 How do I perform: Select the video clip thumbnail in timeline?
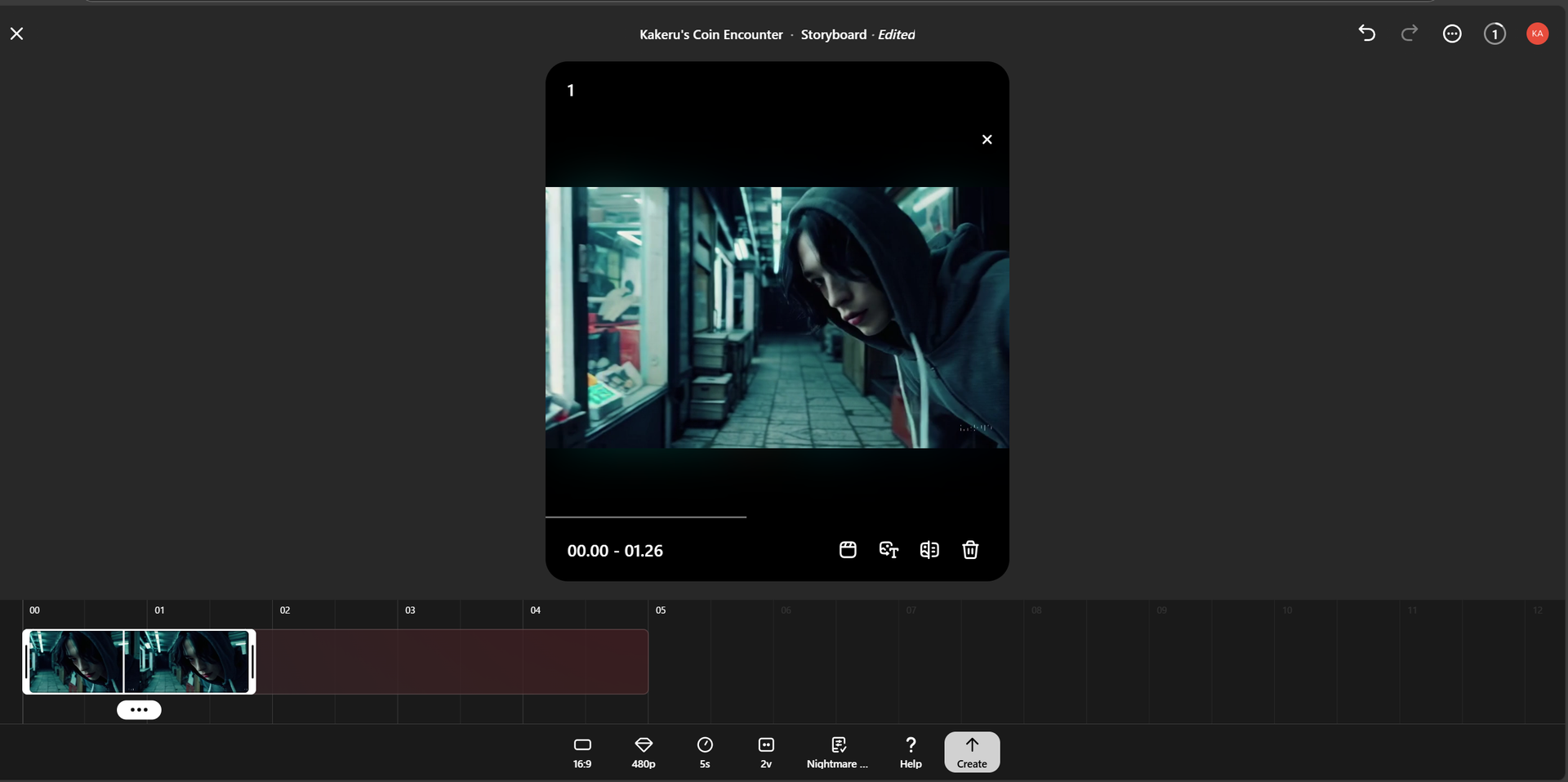click(x=139, y=661)
